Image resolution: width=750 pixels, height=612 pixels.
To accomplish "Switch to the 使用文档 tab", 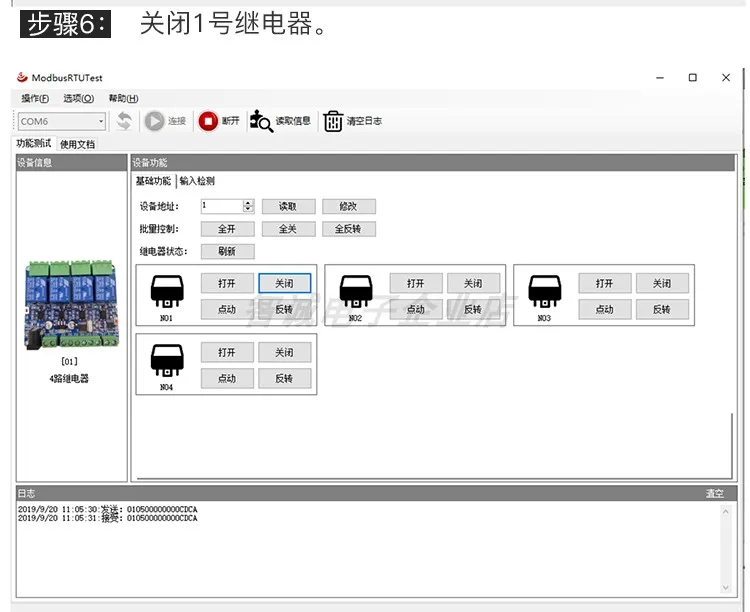I will pos(77,144).
